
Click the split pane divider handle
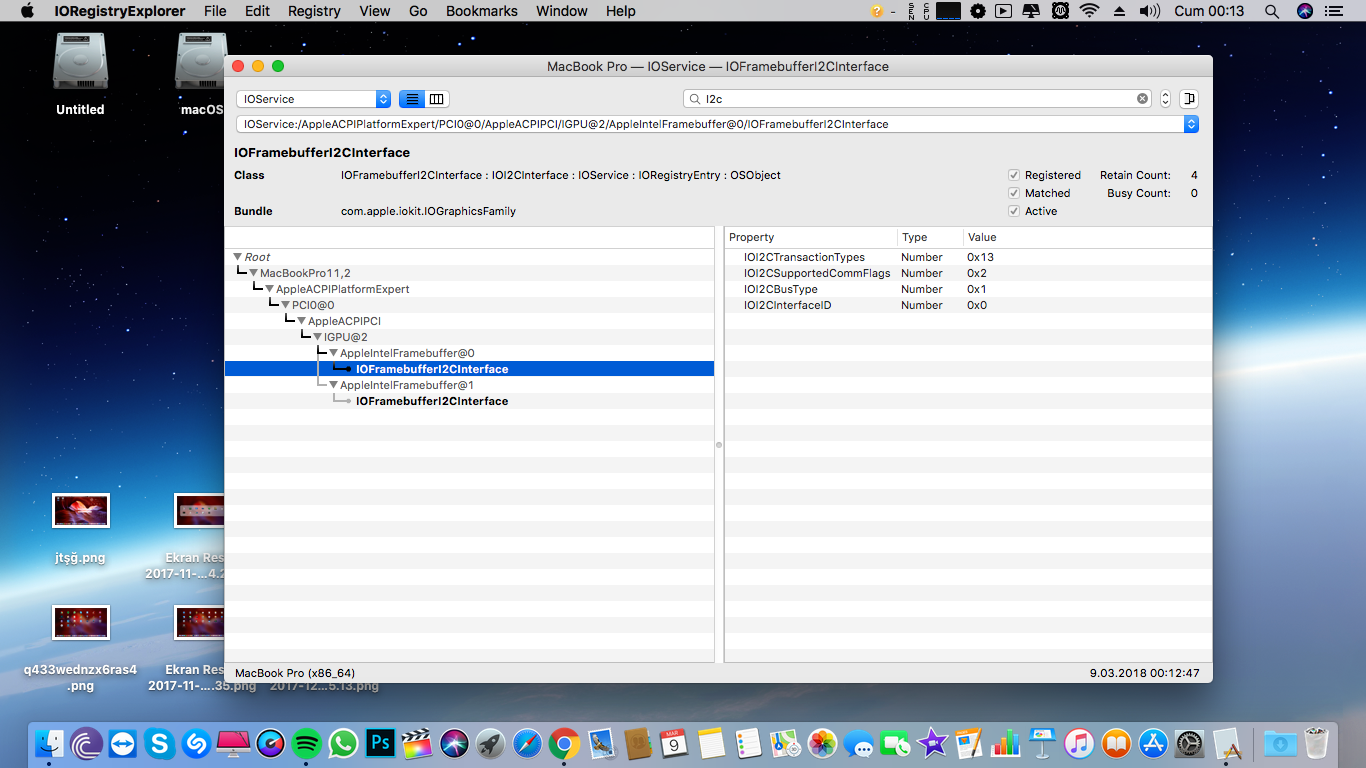[x=719, y=445]
